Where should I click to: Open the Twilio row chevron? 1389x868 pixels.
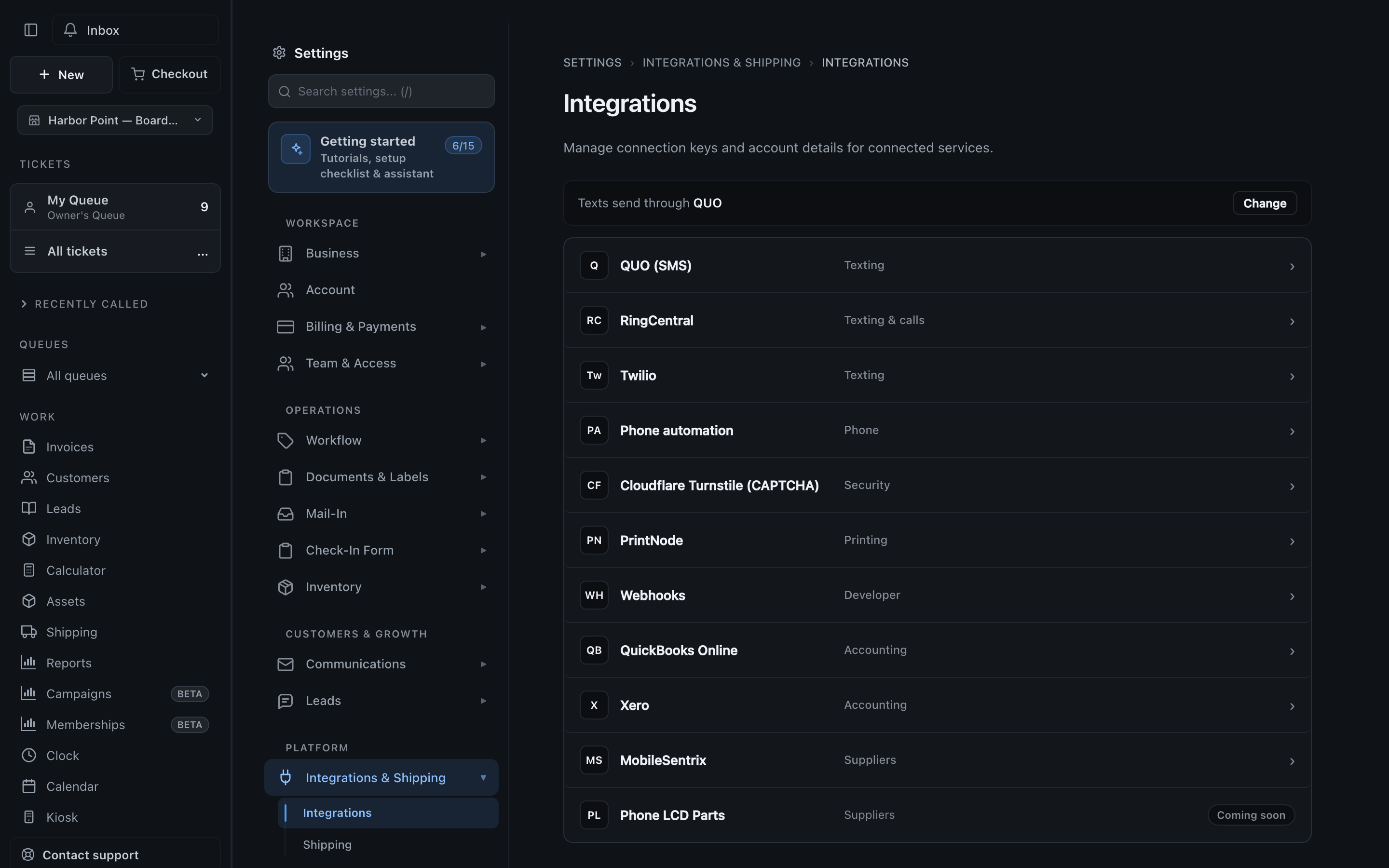click(x=1292, y=377)
